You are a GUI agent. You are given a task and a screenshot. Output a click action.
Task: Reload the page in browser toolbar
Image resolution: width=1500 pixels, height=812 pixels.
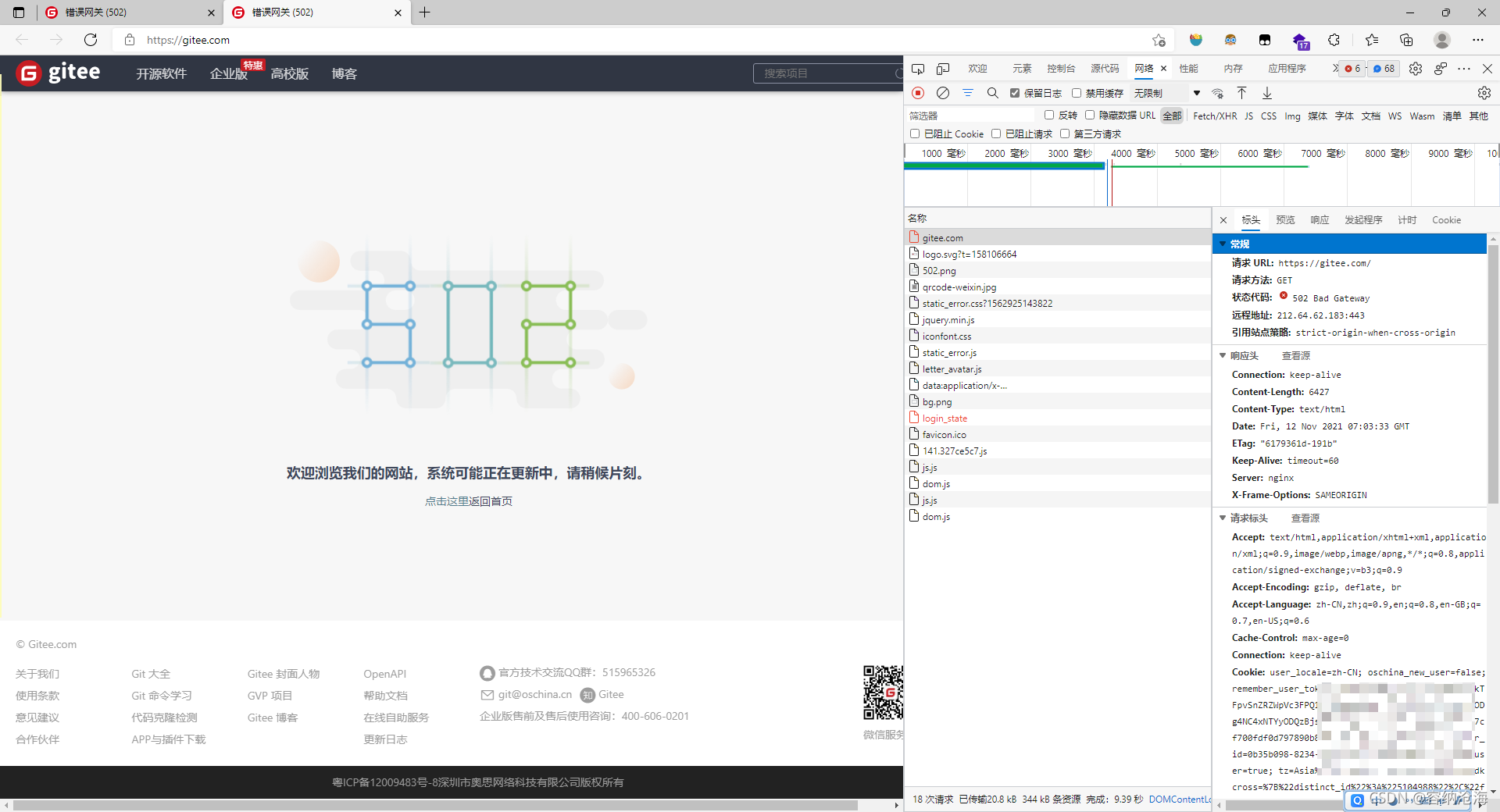[91, 40]
